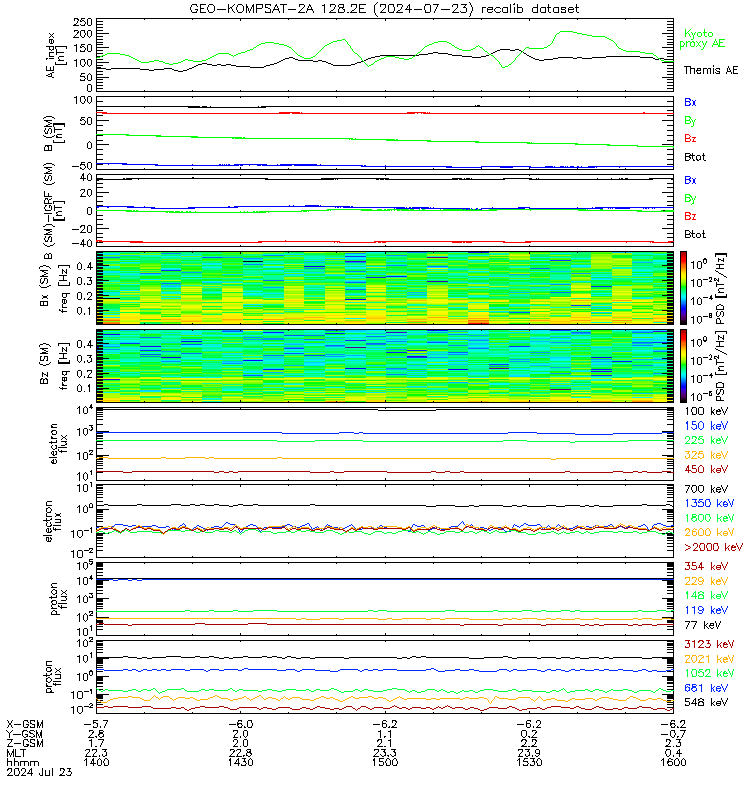
Task: Click the 1600 time axis tick label
Action: [673, 762]
